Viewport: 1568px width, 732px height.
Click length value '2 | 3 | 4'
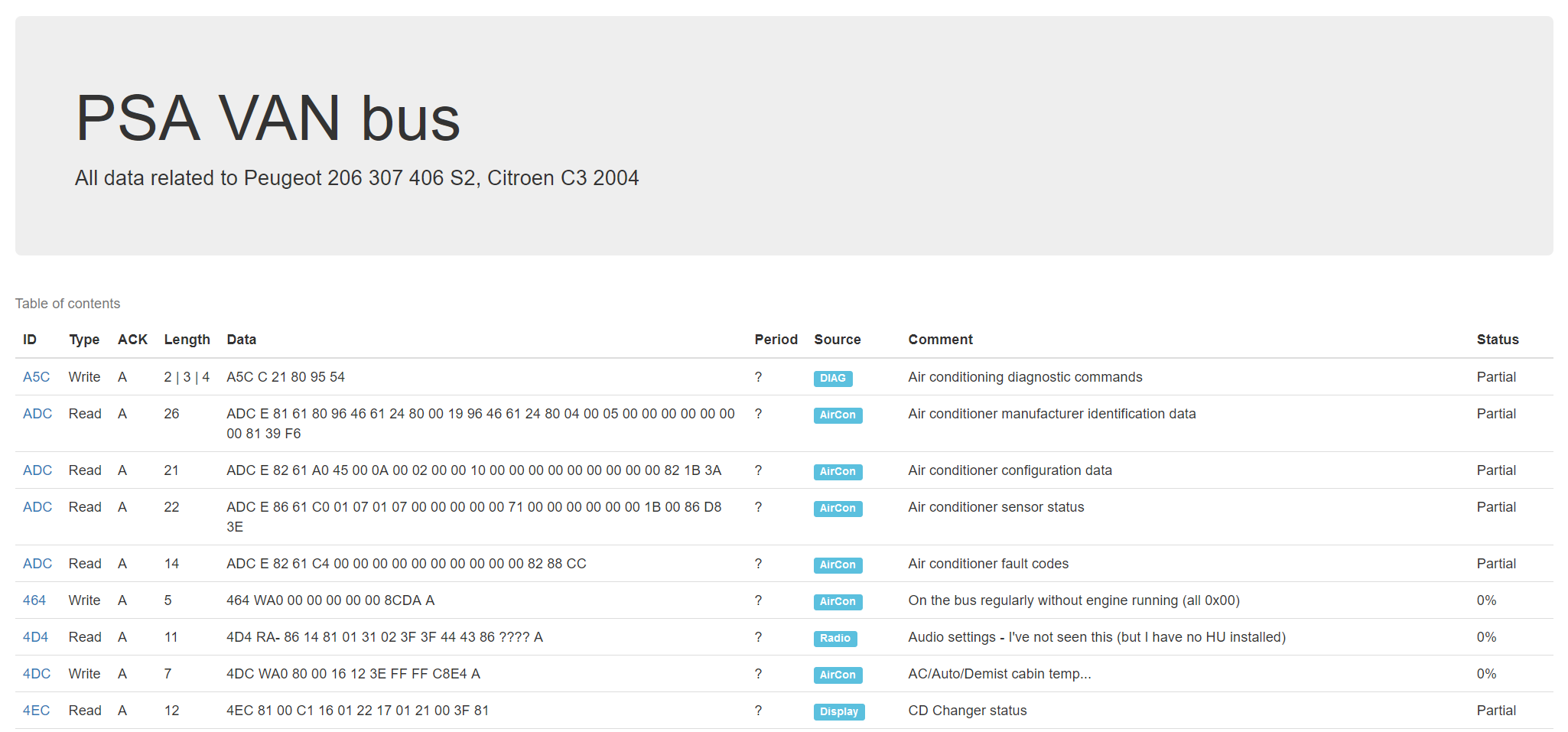click(187, 377)
